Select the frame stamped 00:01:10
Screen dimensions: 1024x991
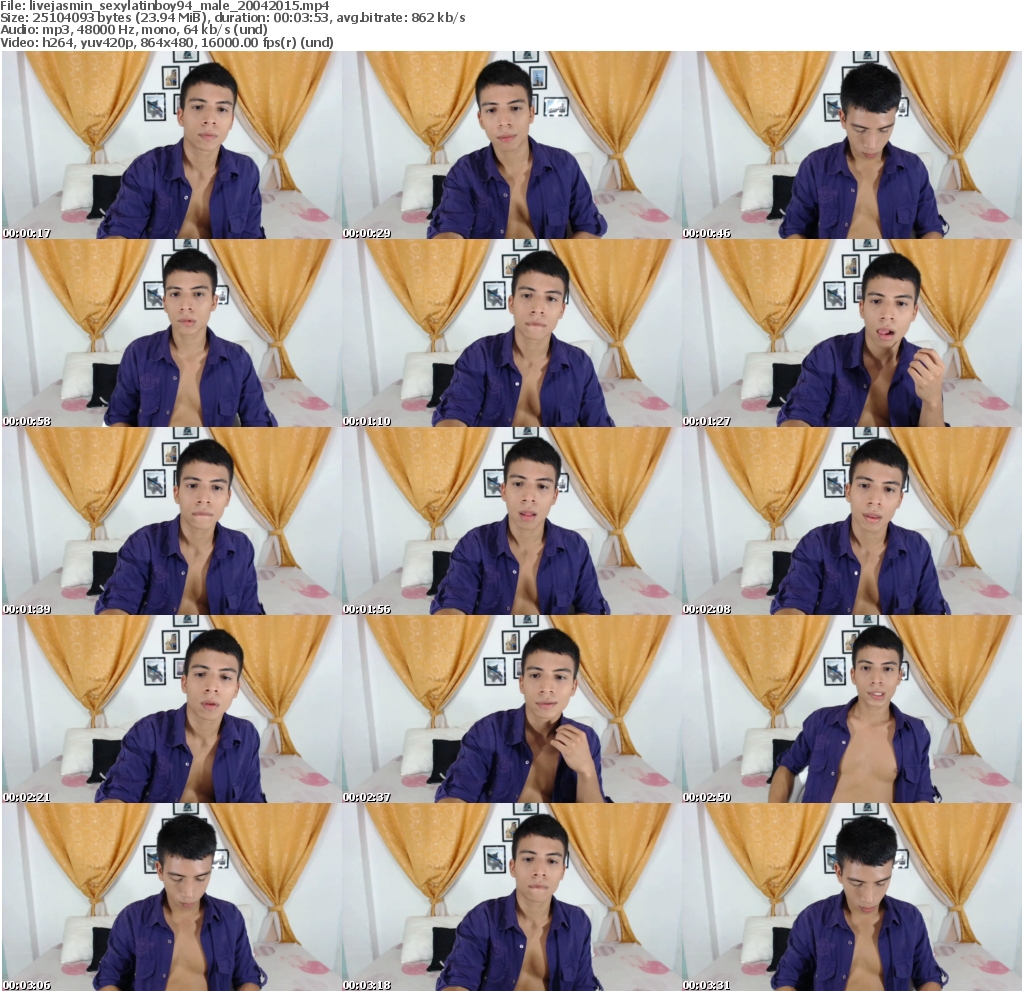coord(511,333)
